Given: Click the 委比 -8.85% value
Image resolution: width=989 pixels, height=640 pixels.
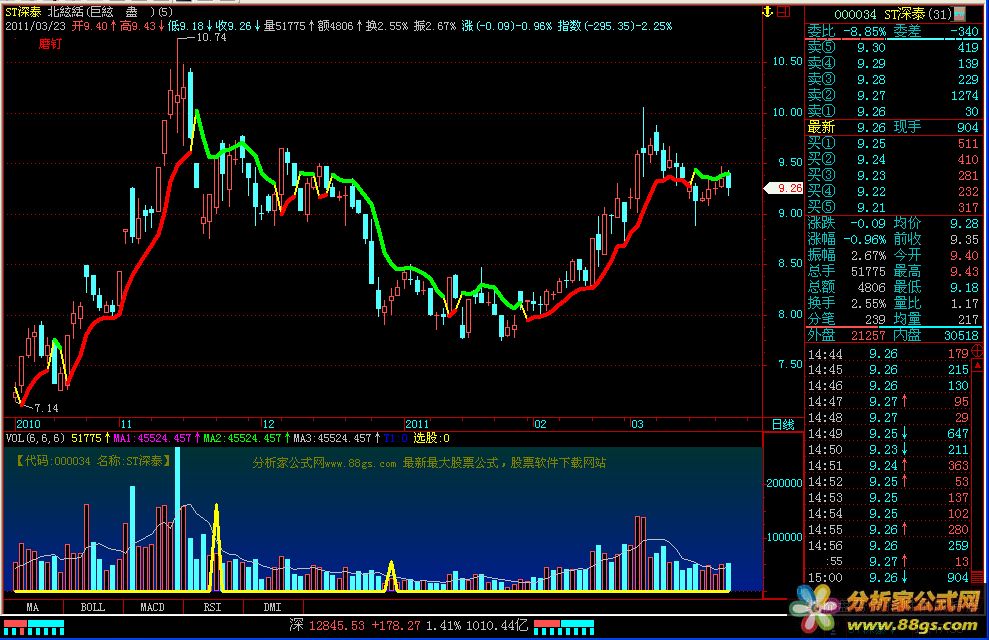Looking at the screenshot, I should click(864, 32).
